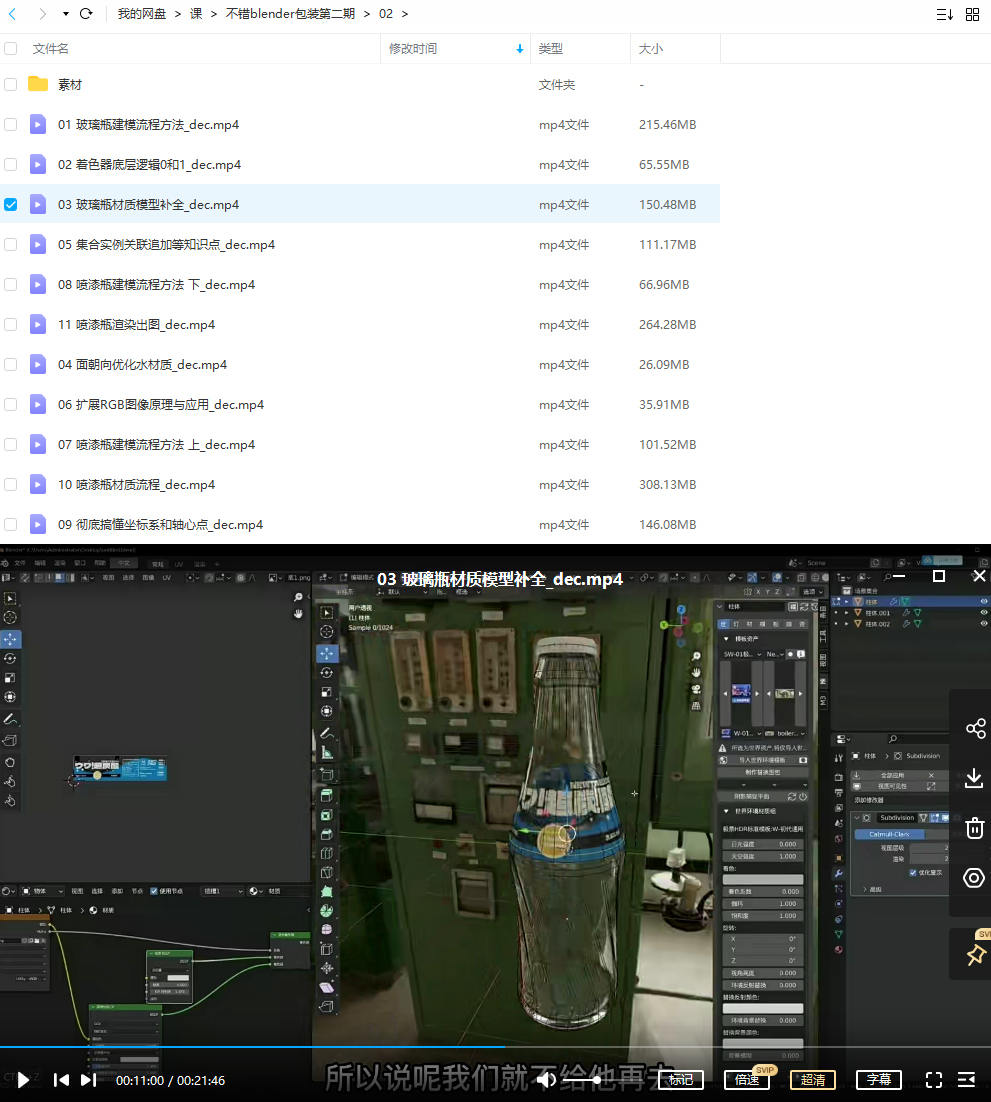Screen dimensions: 991x1102
Task: Switch to grid view layout
Action: 972,14
